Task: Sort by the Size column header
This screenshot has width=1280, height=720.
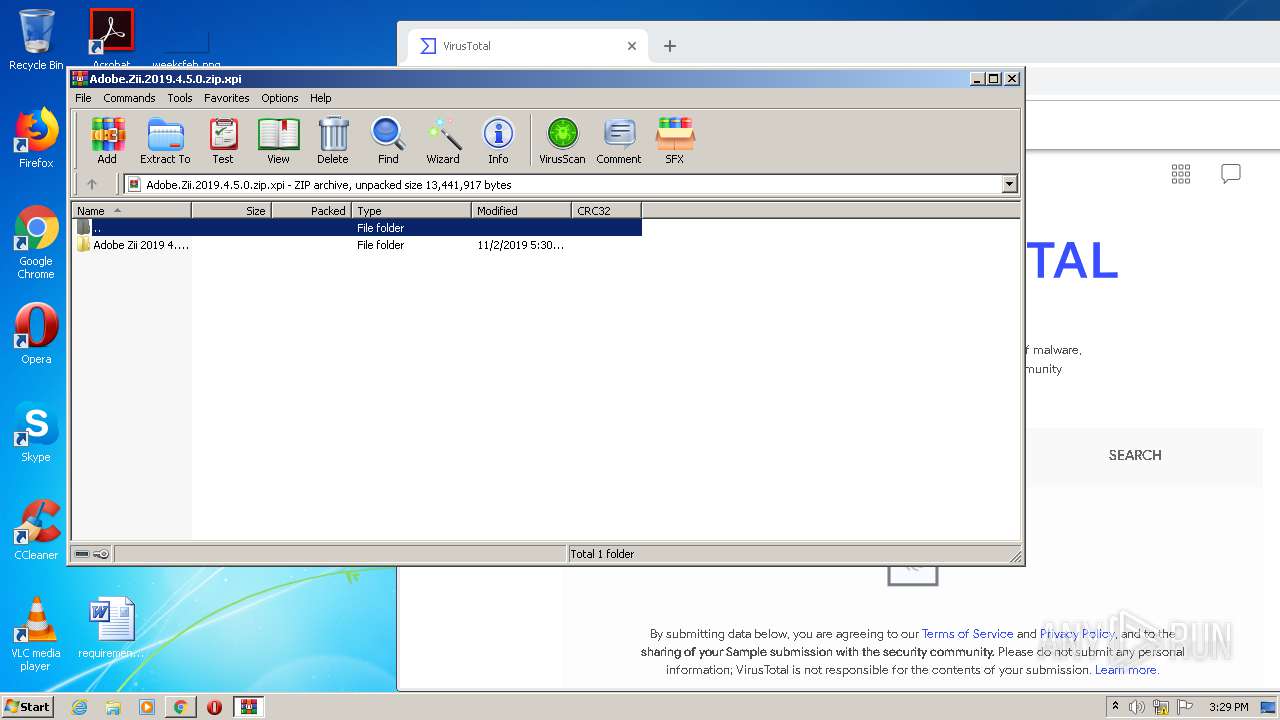Action: click(231, 211)
